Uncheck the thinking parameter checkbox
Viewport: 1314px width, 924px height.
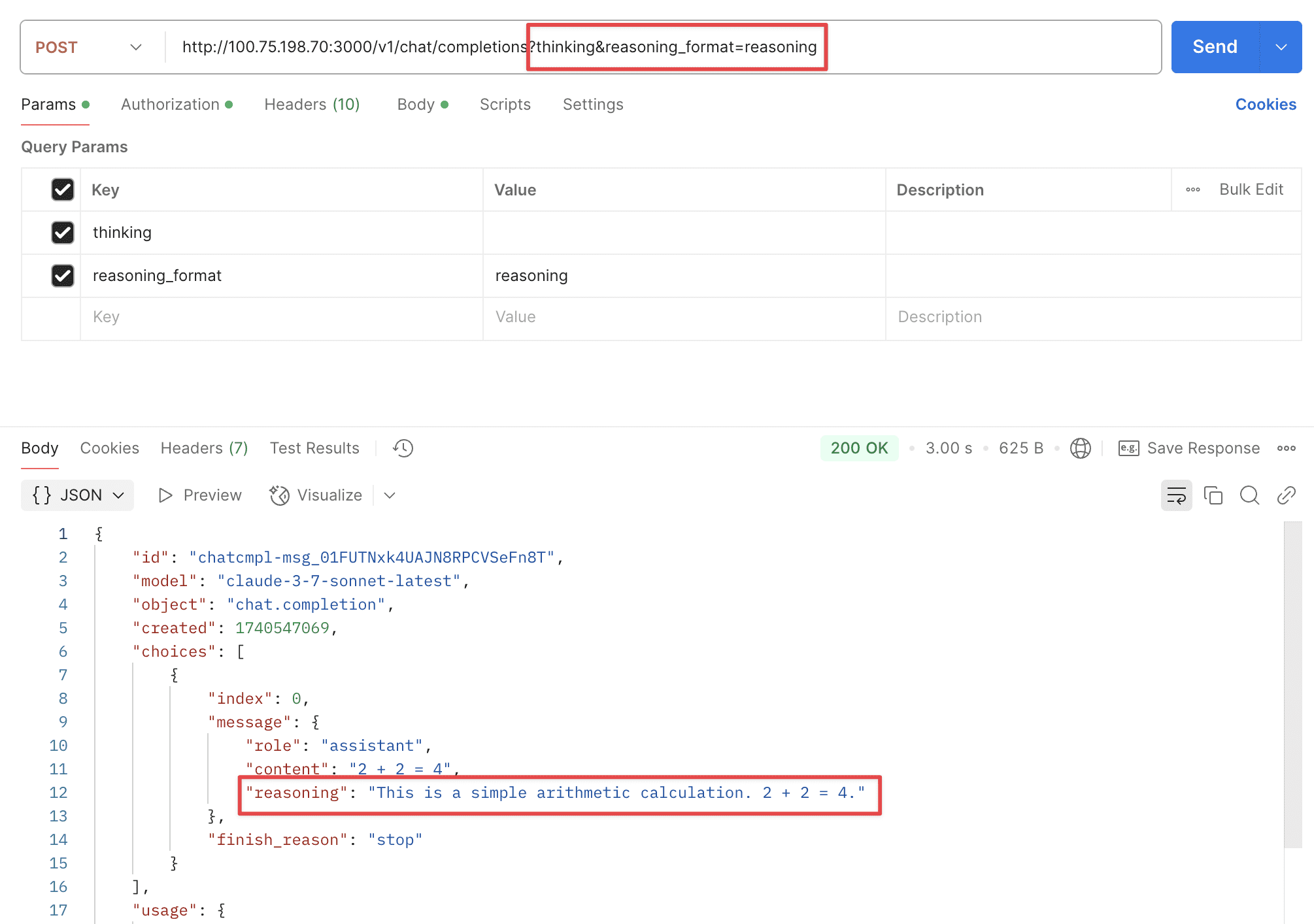click(63, 233)
